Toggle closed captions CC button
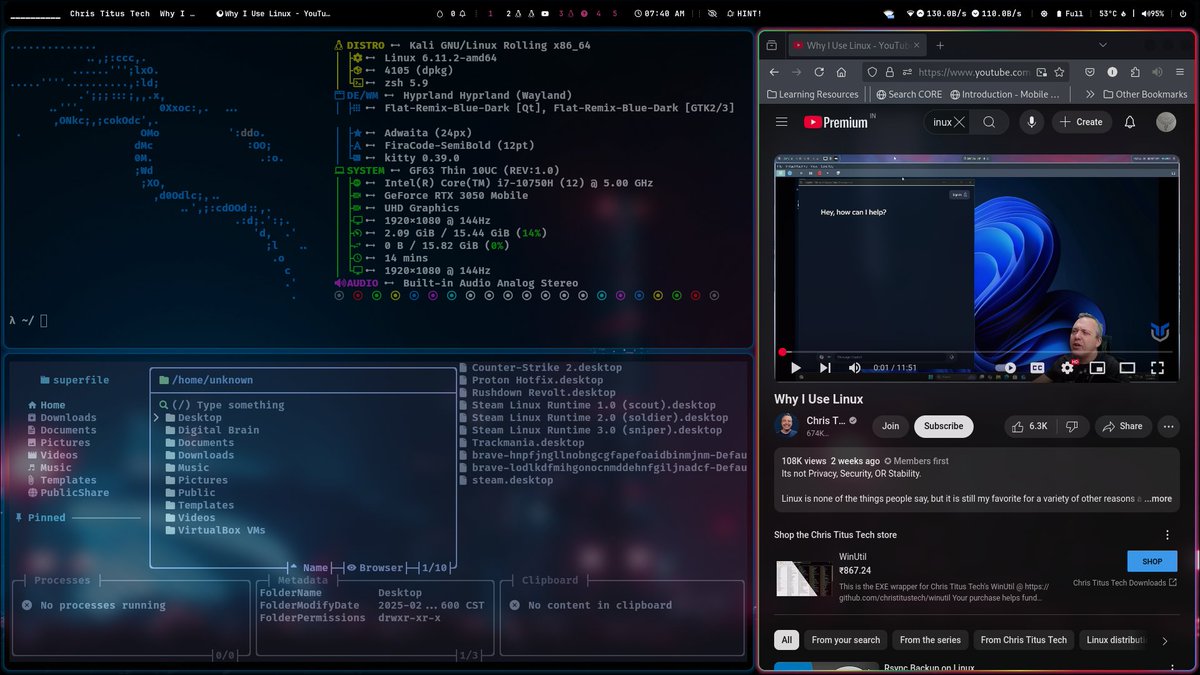 (x=1038, y=368)
